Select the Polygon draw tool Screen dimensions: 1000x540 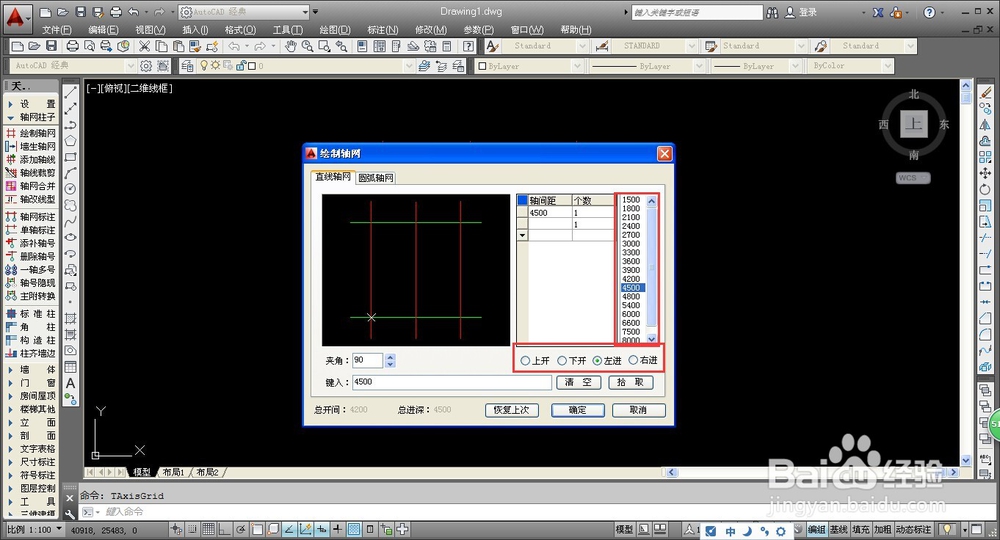coord(71,141)
